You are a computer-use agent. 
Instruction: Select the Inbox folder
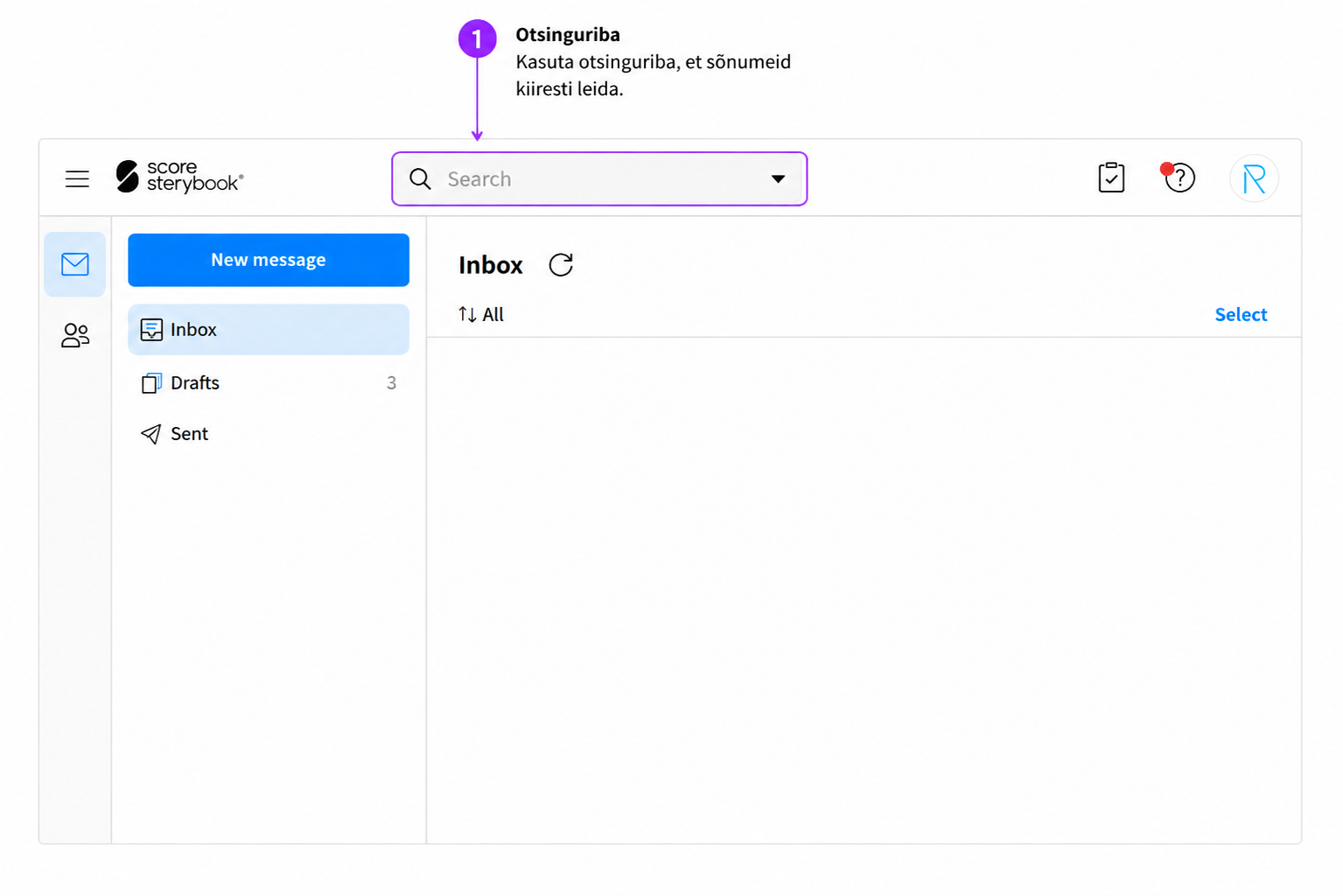(269, 330)
